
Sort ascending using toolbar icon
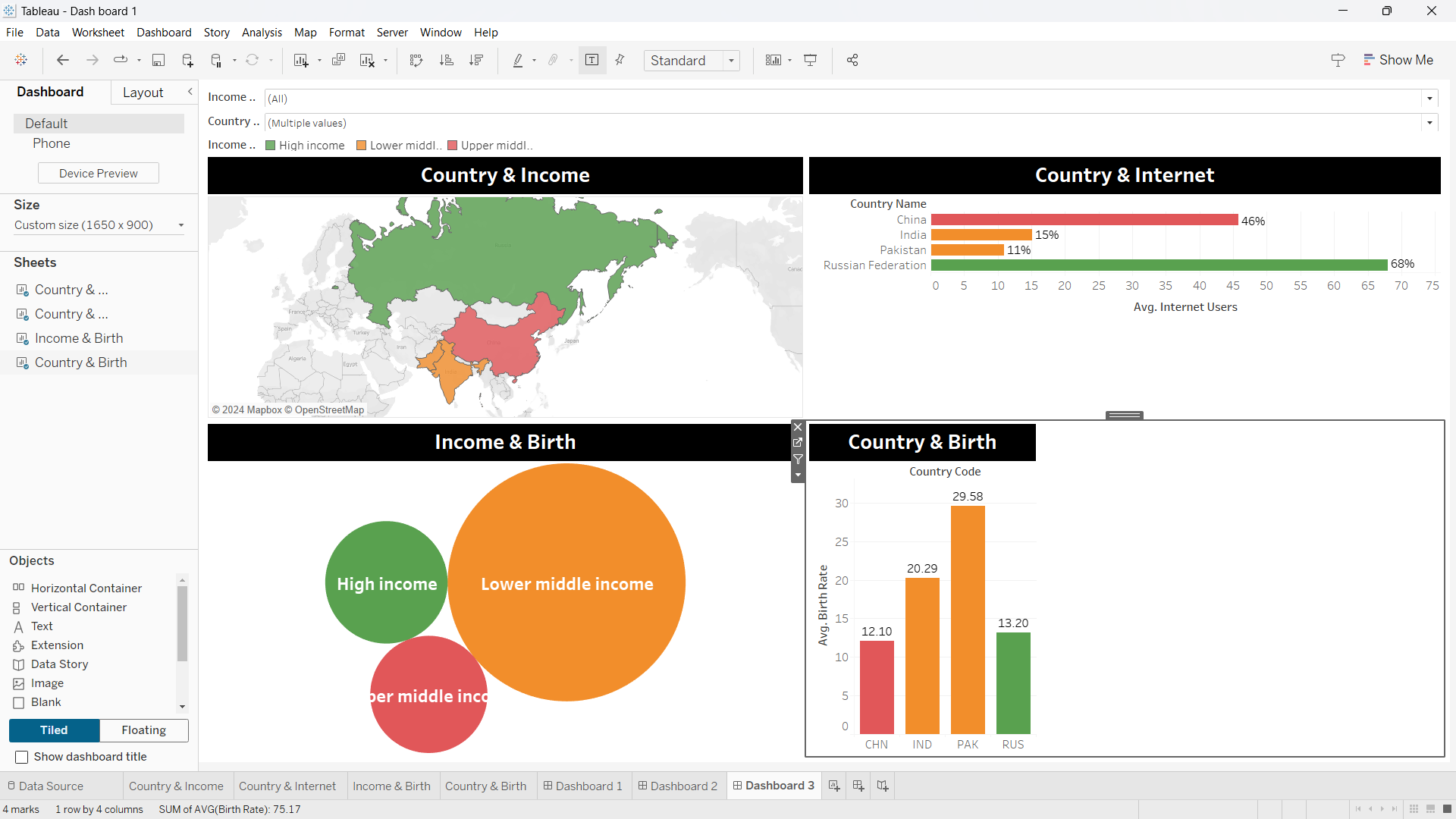point(446,61)
